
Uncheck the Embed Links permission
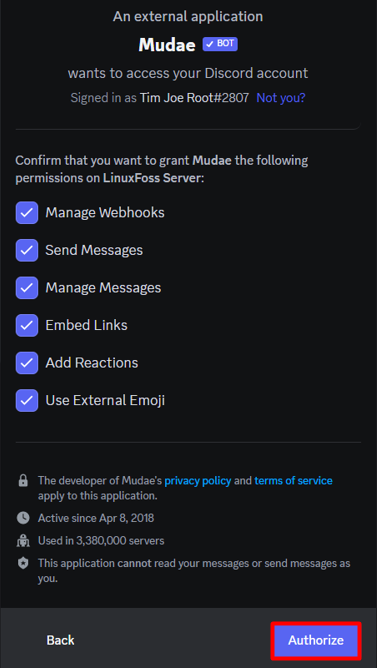tap(27, 325)
